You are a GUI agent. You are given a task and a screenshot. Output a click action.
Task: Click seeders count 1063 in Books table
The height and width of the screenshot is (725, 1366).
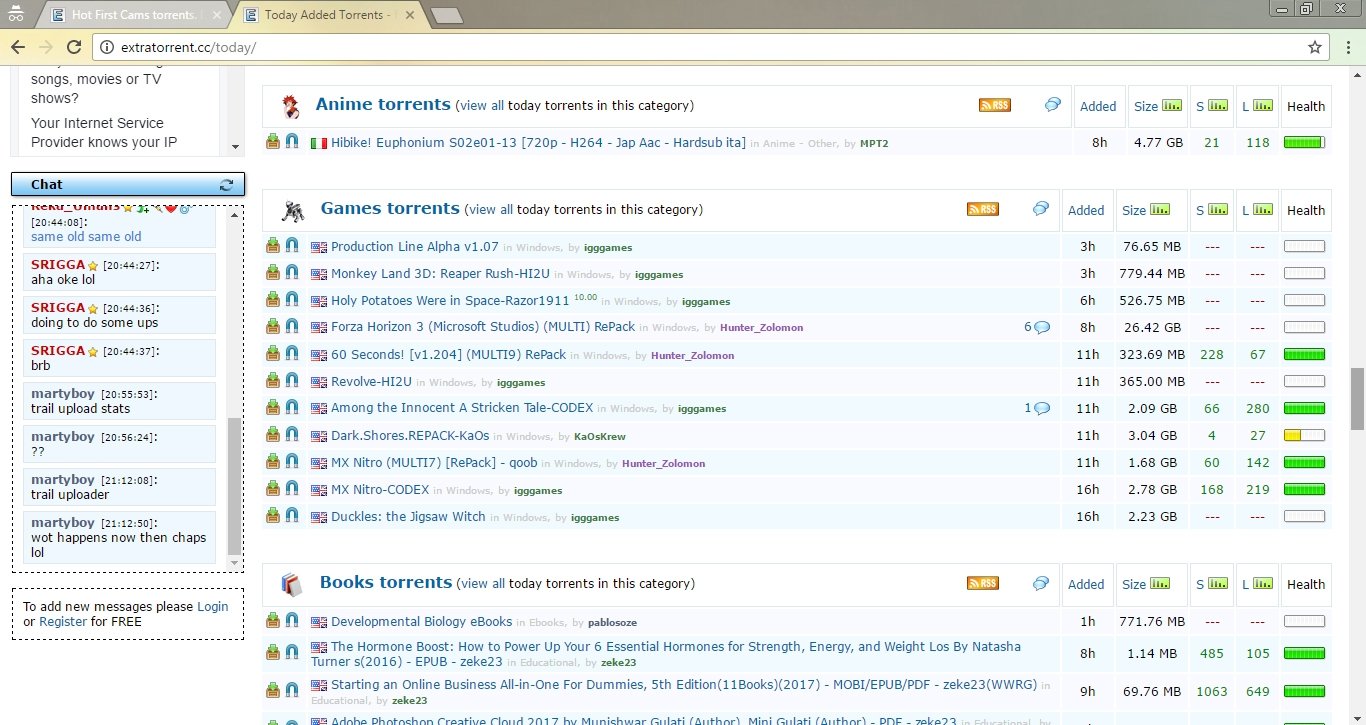[1212, 692]
